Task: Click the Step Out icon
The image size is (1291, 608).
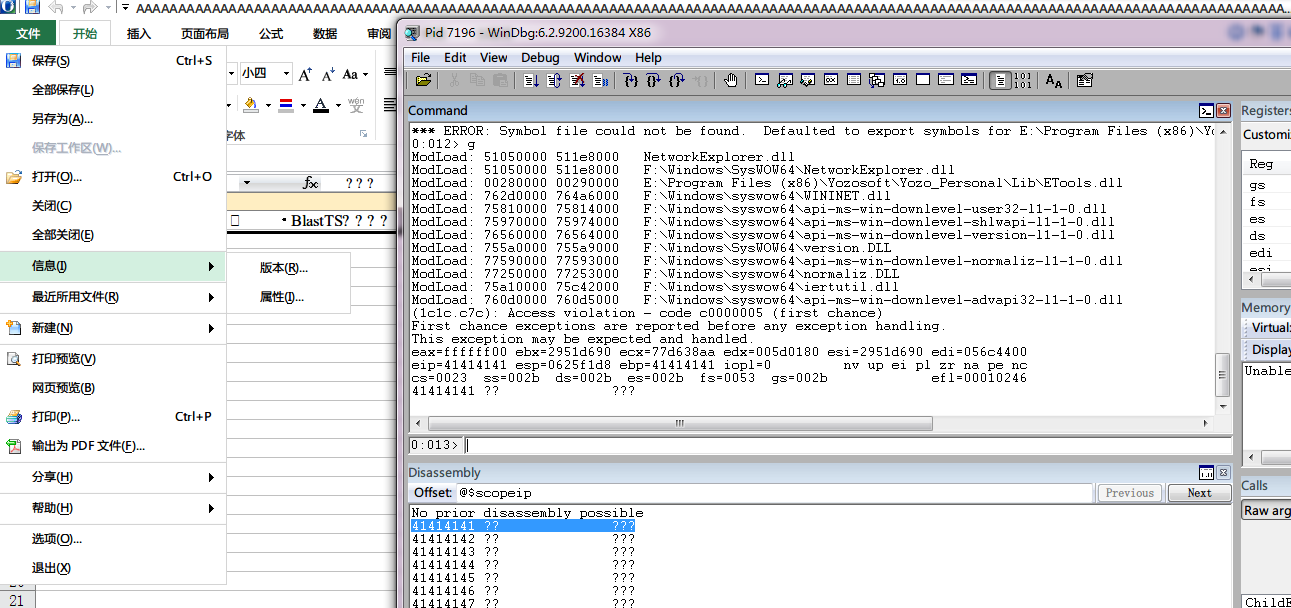Action: 676,80
